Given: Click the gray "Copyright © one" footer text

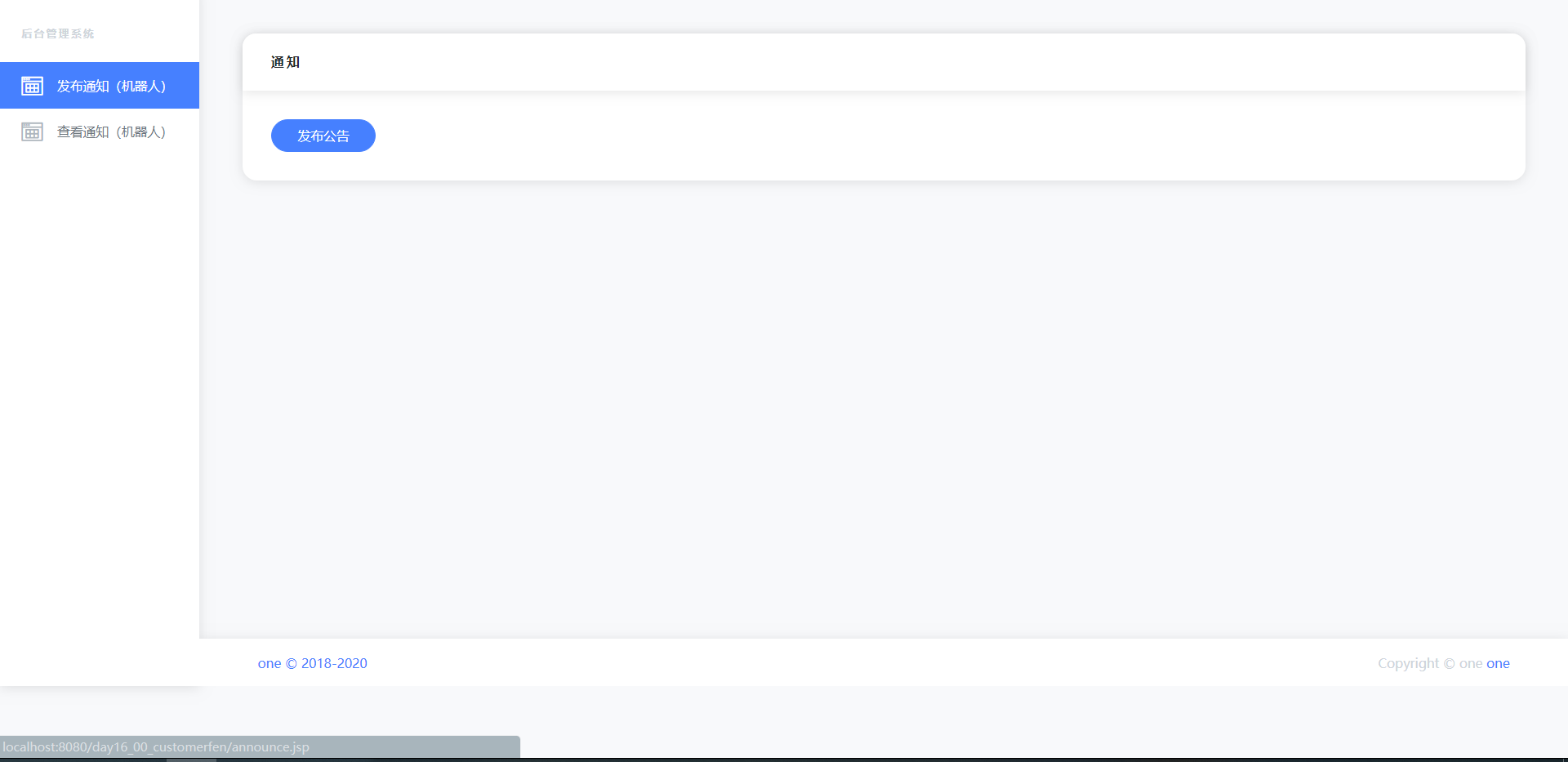Looking at the screenshot, I should [1430, 663].
